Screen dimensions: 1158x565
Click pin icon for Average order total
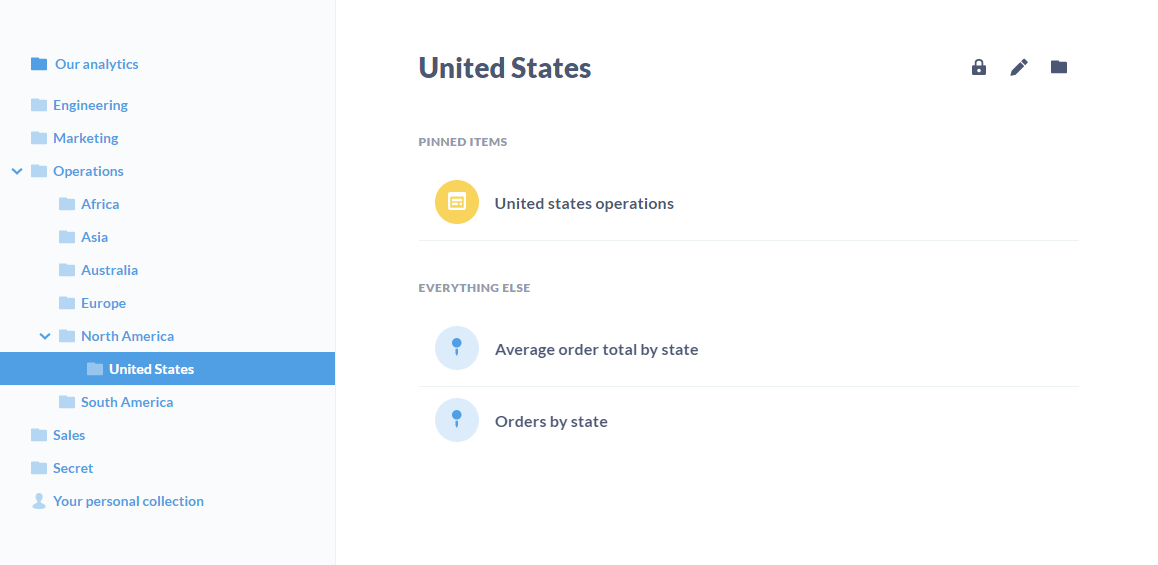pos(457,348)
